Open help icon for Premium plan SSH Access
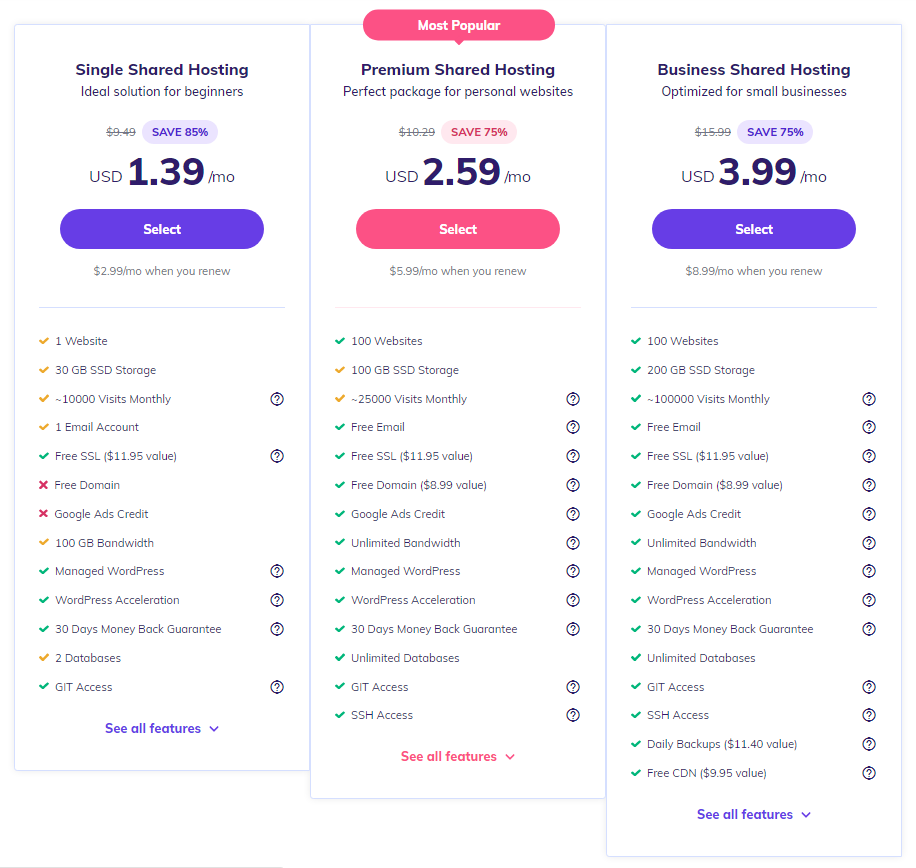 [x=573, y=715]
